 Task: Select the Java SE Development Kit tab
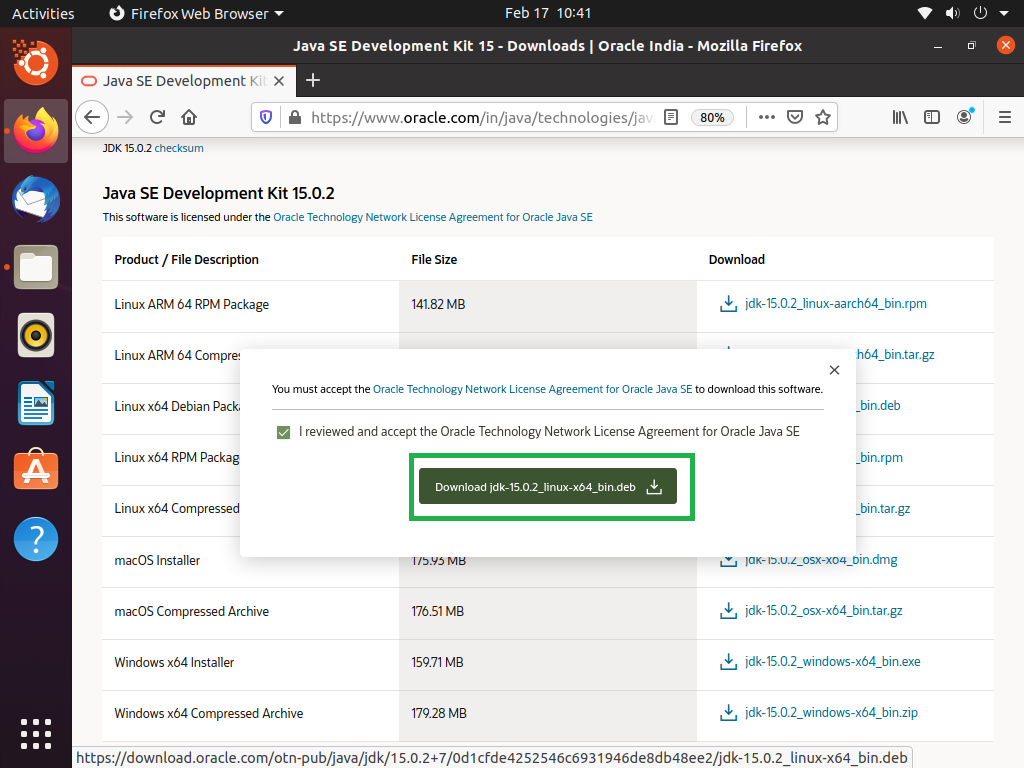click(184, 81)
